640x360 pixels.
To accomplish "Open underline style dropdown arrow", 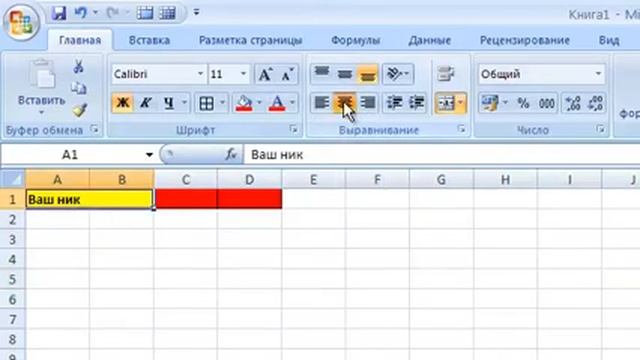I will (x=184, y=103).
